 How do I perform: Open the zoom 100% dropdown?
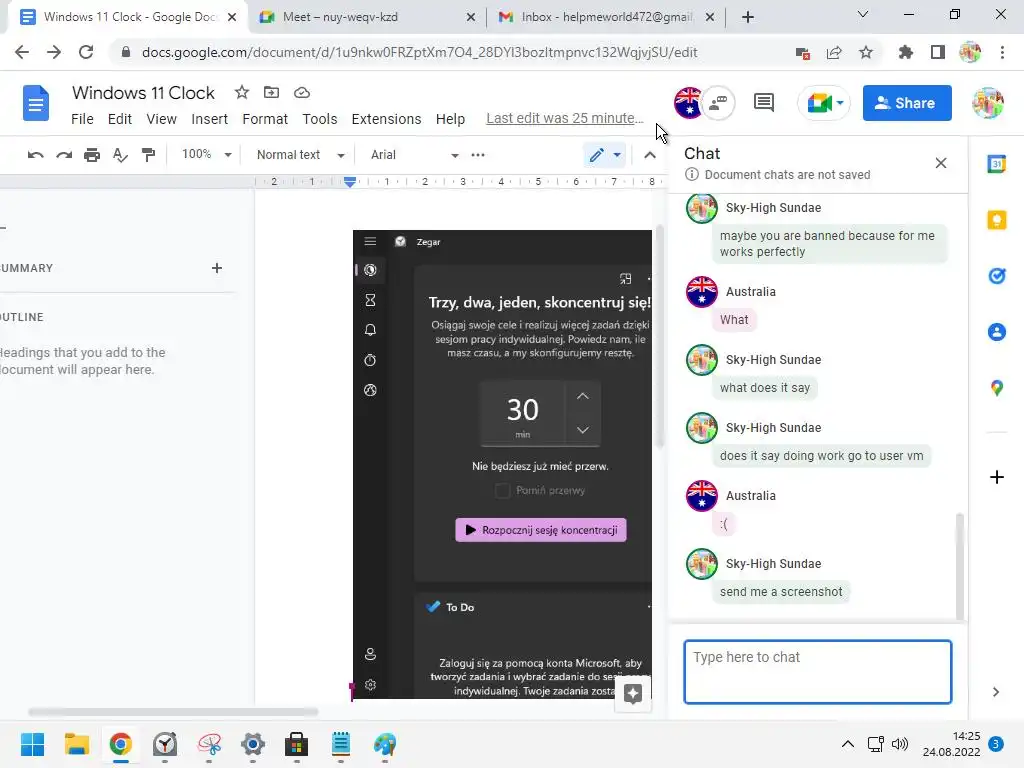206,155
